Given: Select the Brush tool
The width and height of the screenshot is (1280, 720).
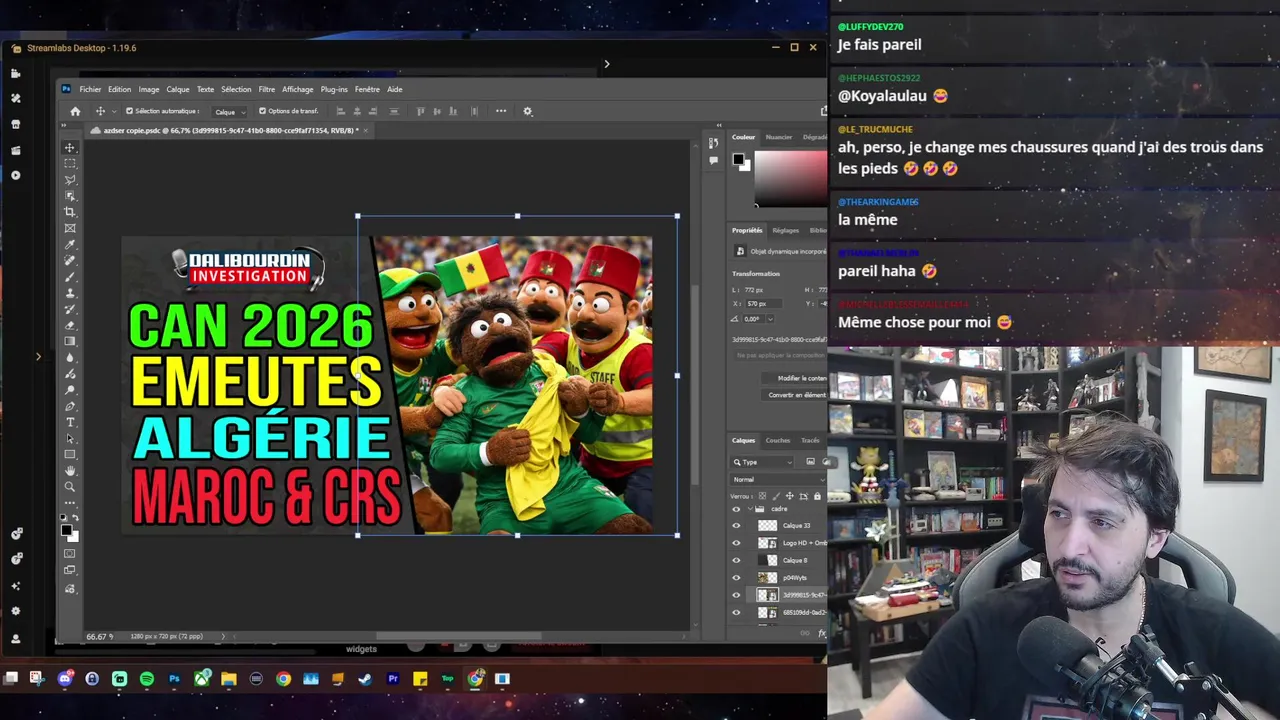Looking at the screenshot, I should tap(70, 277).
